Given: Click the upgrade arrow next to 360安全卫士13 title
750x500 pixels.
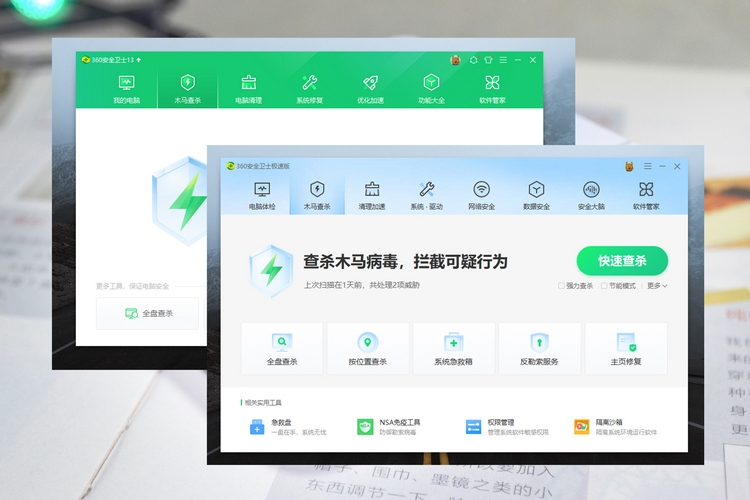Looking at the screenshot, I should pos(139,60).
